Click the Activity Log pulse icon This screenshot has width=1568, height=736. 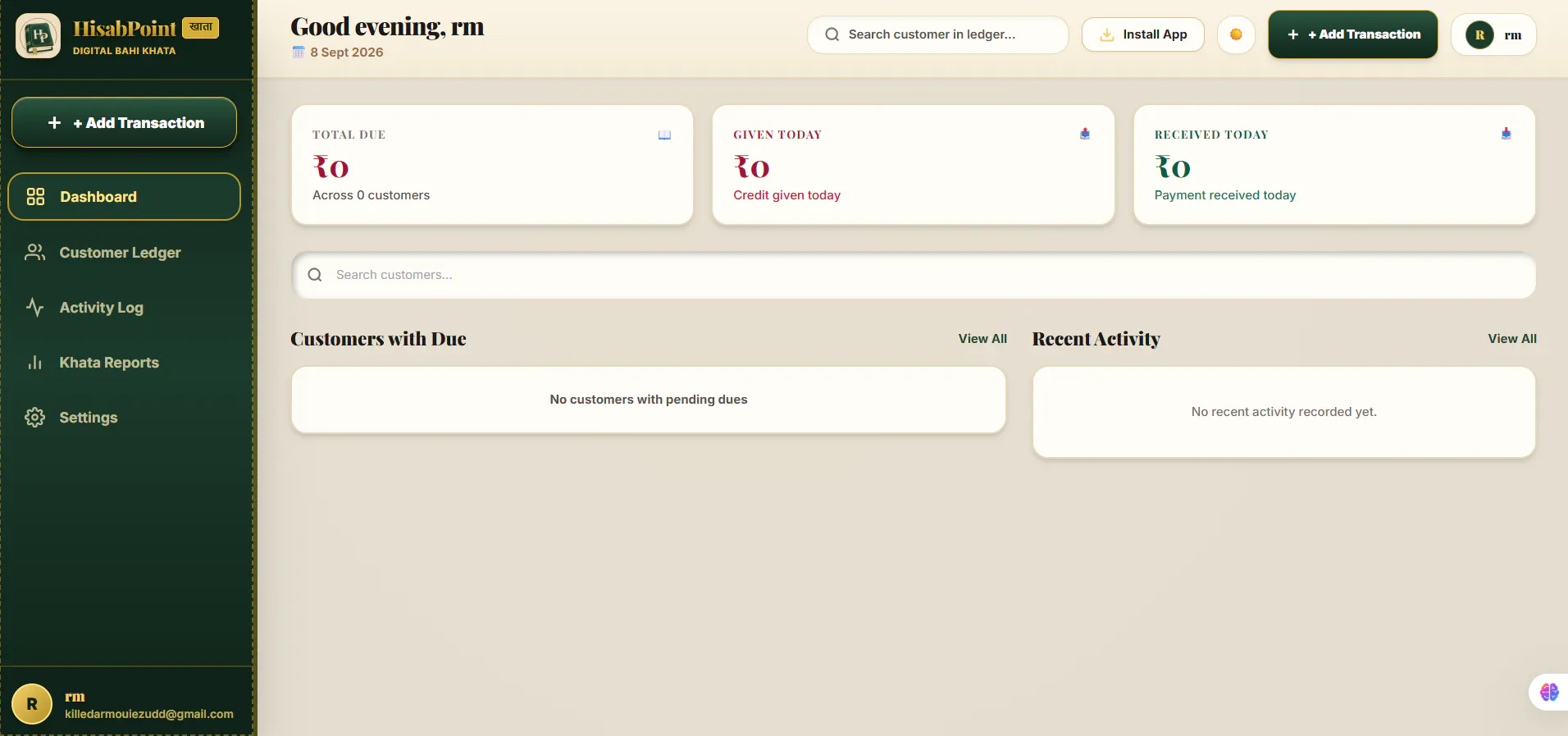pos(34,307)
